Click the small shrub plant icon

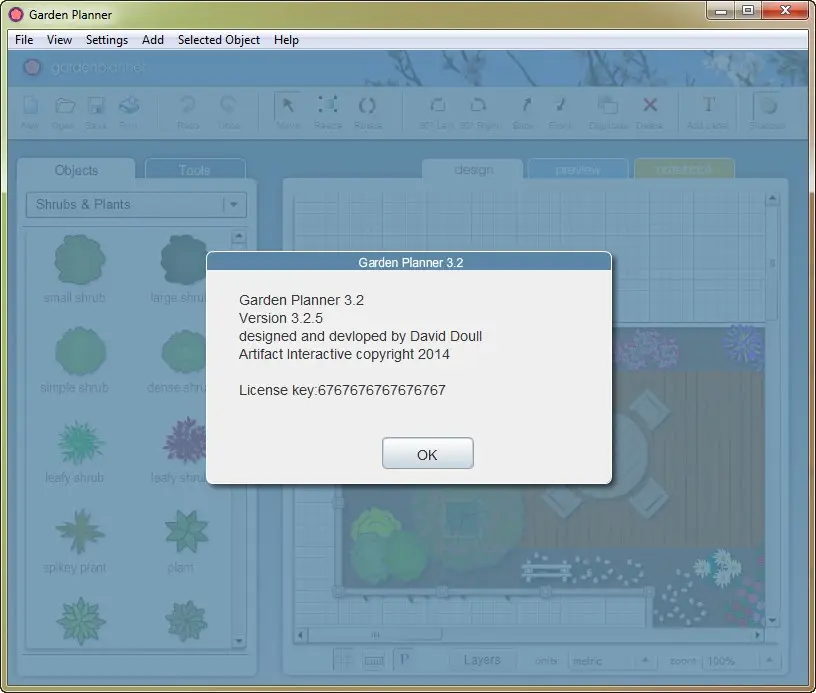click(x=80, y=259)
